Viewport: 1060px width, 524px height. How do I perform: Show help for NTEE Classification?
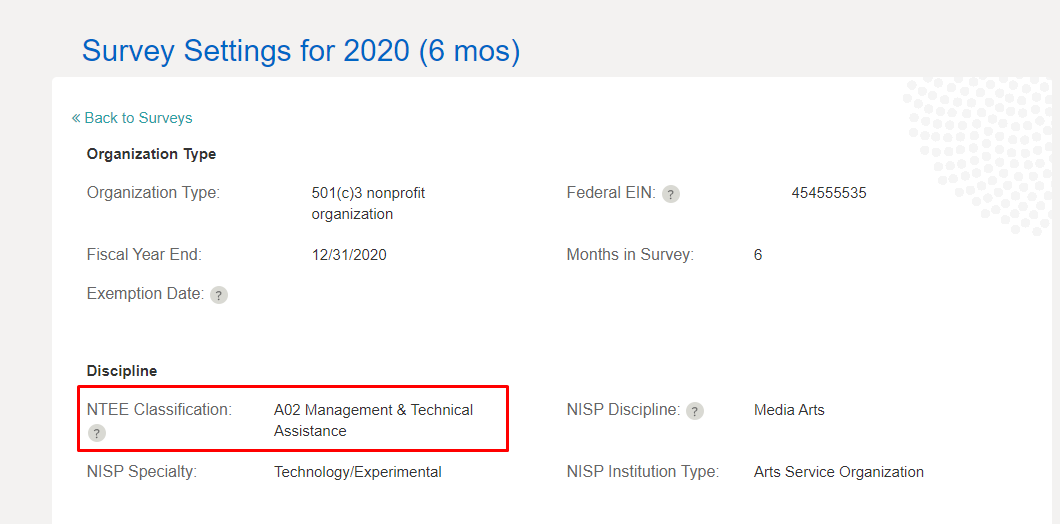click(x=96, y=433)
